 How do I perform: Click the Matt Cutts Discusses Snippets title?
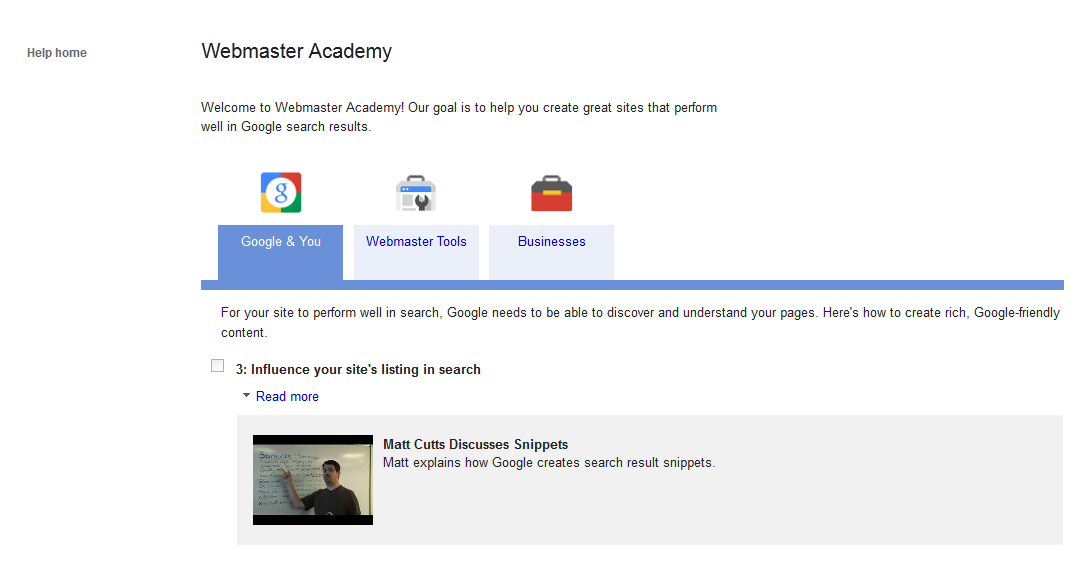(x=476, y=444)
